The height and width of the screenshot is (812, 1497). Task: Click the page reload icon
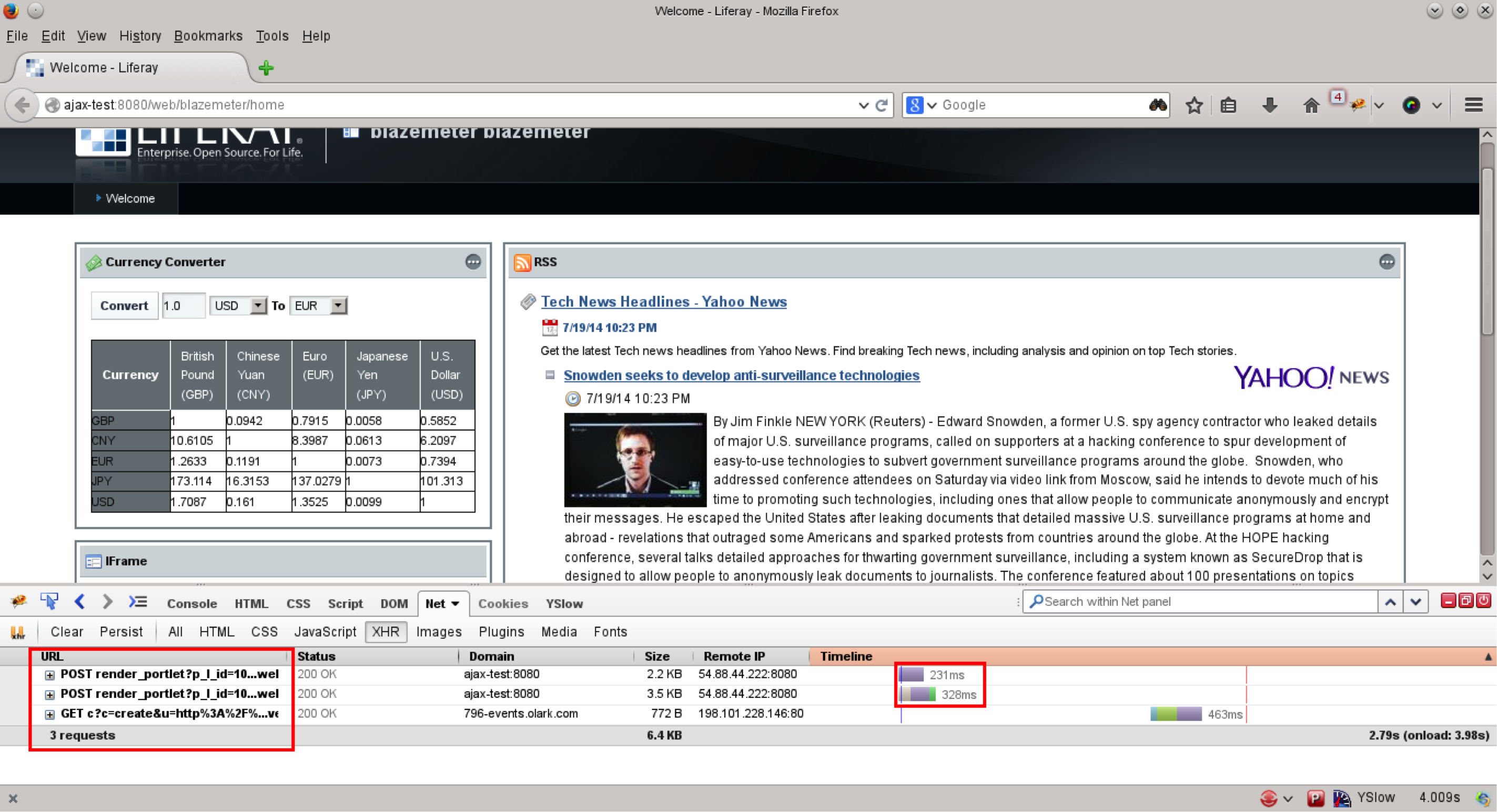(x=882, y=105)
